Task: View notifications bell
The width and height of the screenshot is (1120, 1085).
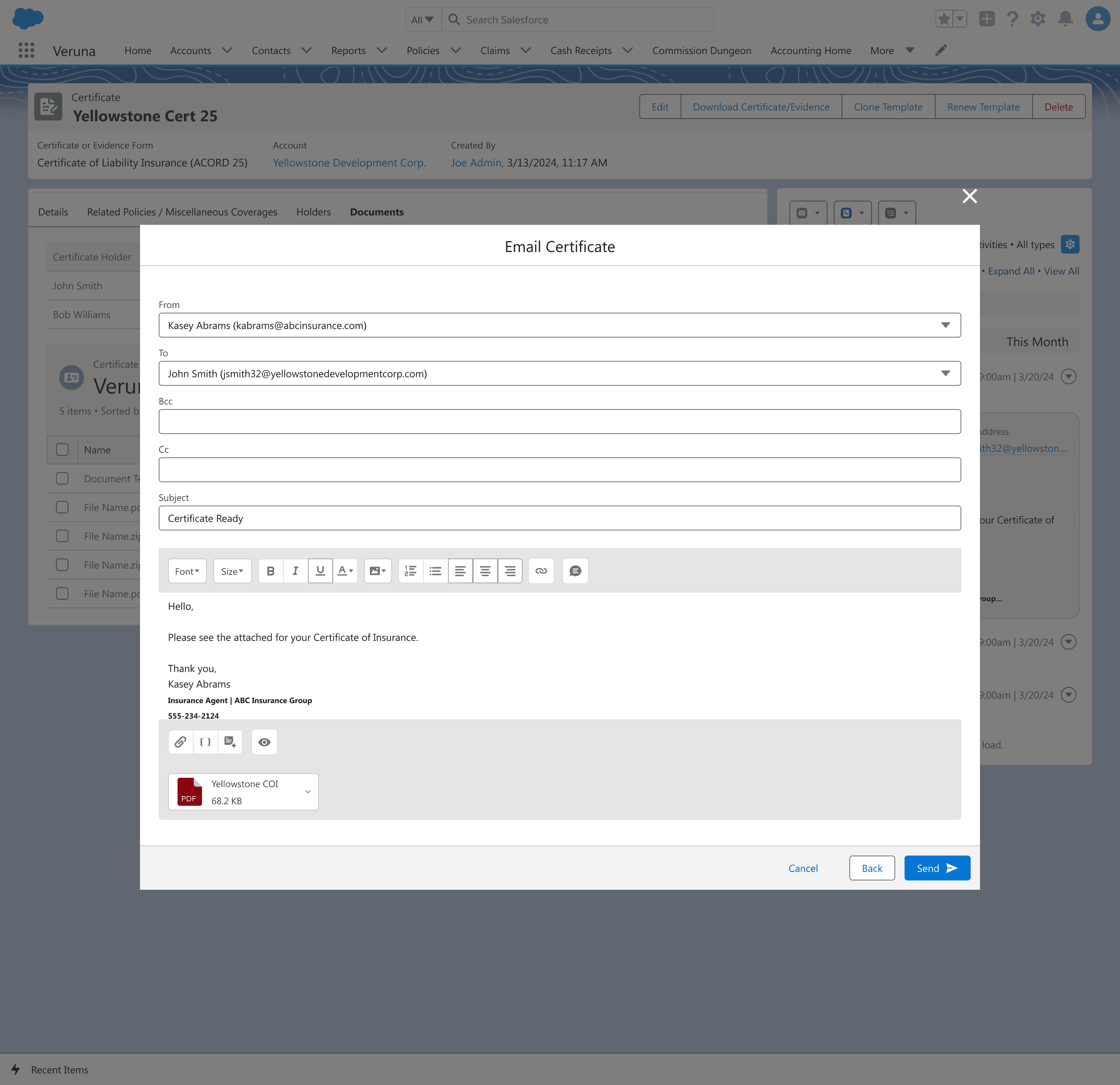Action: [1065, 19]
